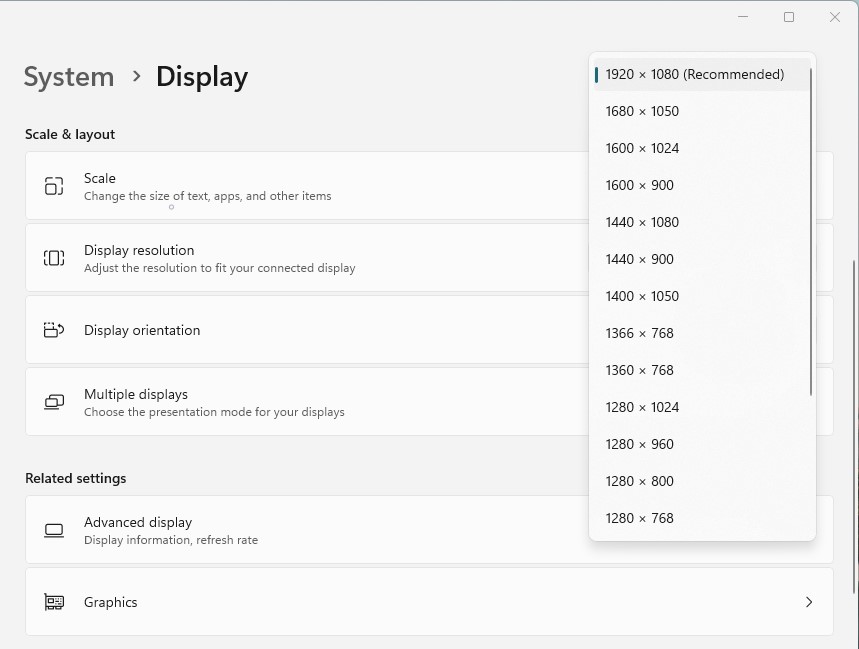Click the Multiple displays icon
Image resolution: width=859 pixels, height=649 pixels.
click(54, 402)
